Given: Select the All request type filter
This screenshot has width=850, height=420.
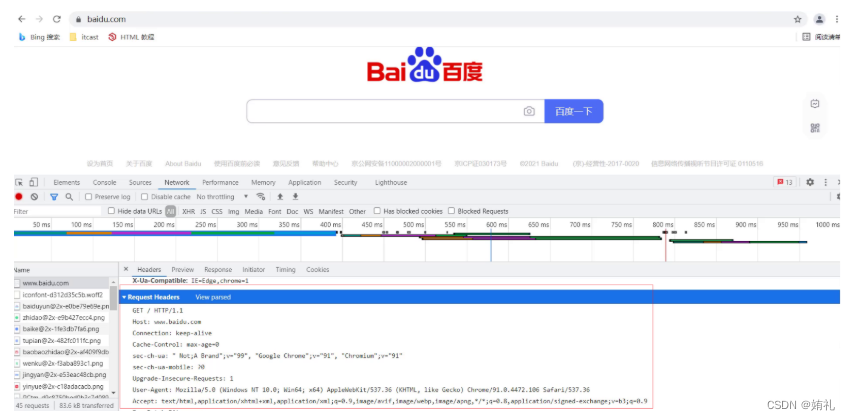Looking at the screenshot, I should (171, 211).
